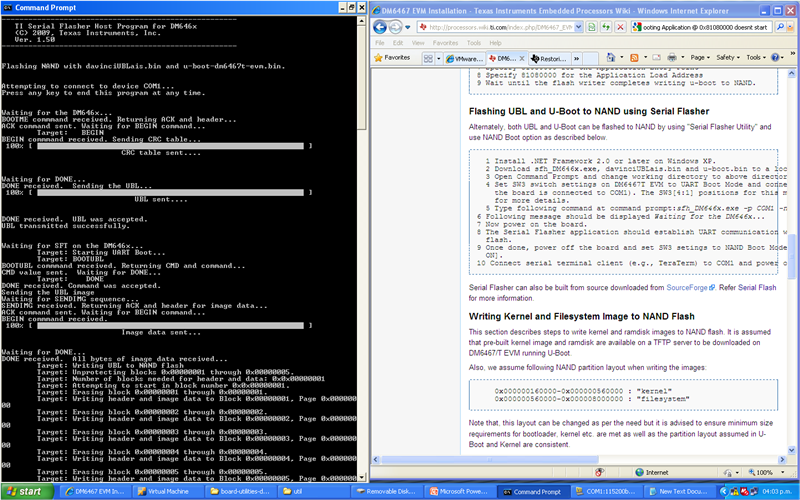The height and width of the screenshot is (500, 800).
Task: Click the Command Prompt scrollbar up arrow
Action: point(362,21)
